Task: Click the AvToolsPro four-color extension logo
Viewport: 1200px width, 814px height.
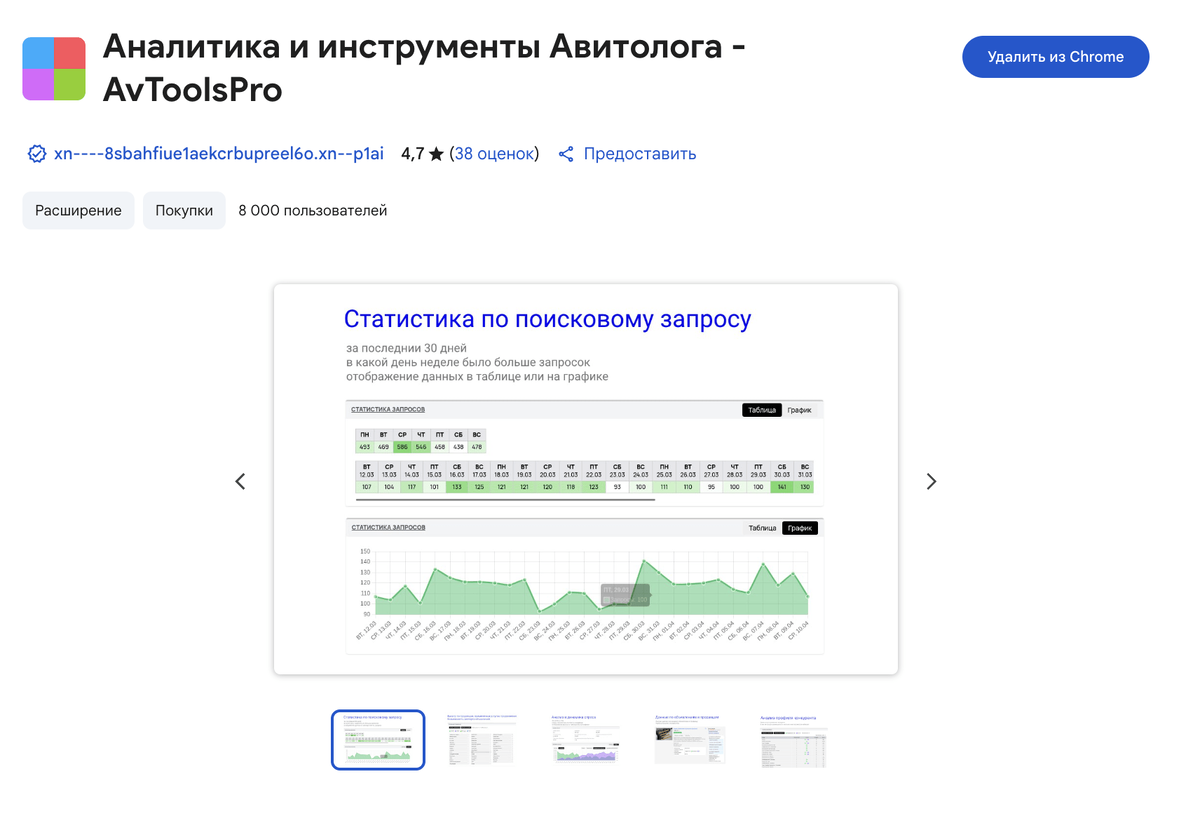Action: click(x=54, y=69)
